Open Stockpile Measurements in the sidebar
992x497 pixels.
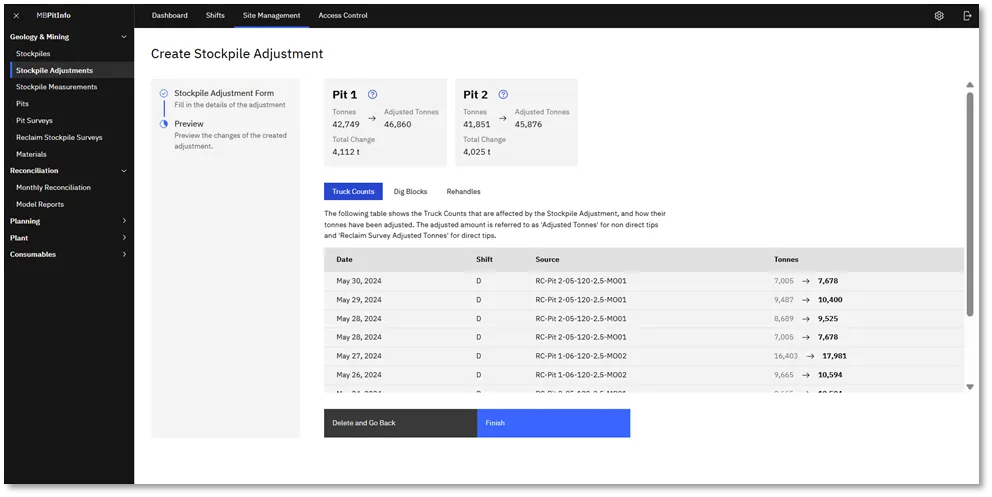point(56,87)
